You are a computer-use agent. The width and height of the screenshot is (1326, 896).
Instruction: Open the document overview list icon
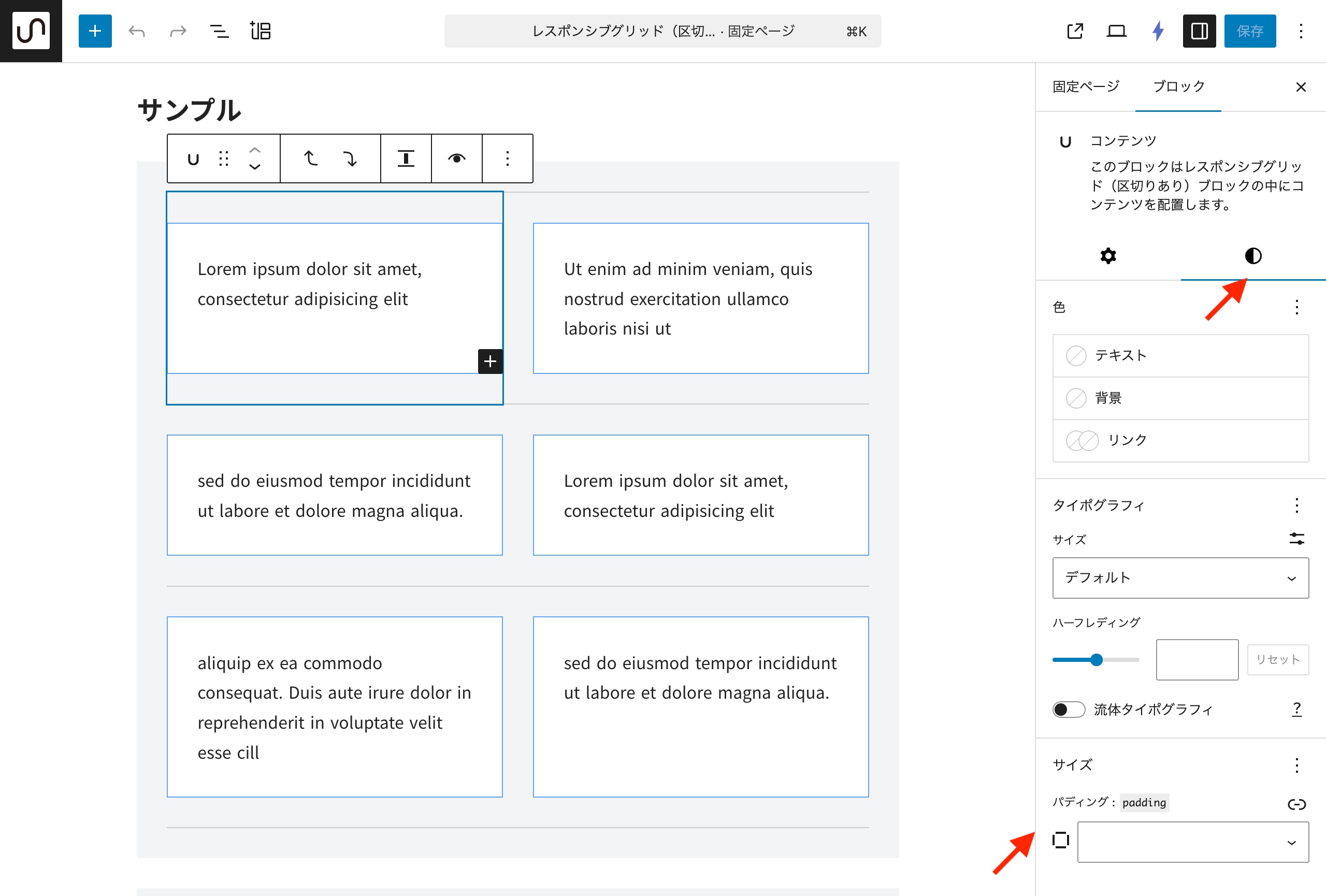coord(219,31)
